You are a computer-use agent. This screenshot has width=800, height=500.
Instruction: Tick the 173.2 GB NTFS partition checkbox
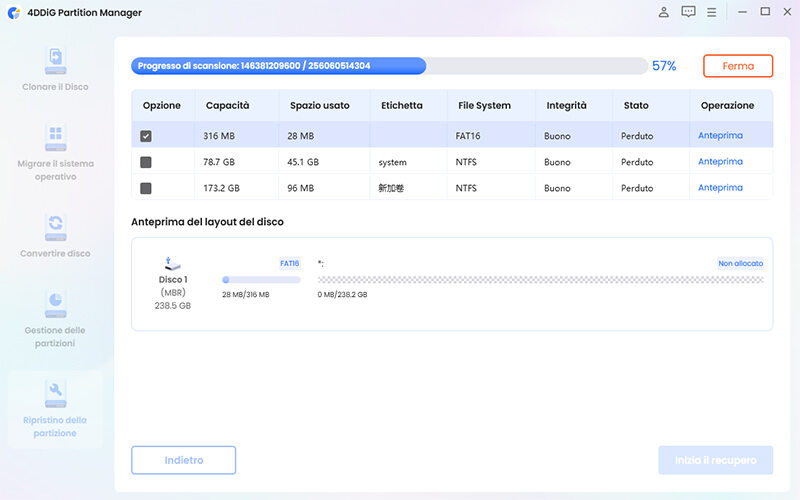pos(146,188)
